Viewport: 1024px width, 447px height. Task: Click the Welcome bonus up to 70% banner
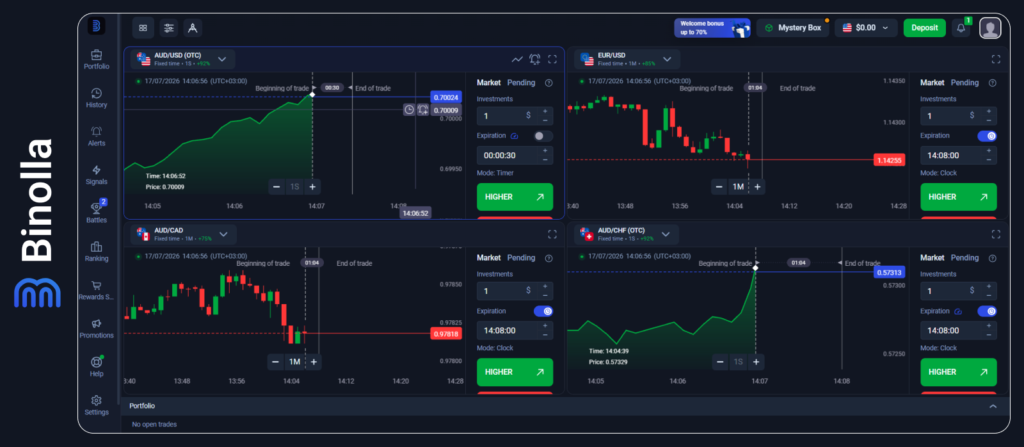pyautogui.click(x=712, y=27)
